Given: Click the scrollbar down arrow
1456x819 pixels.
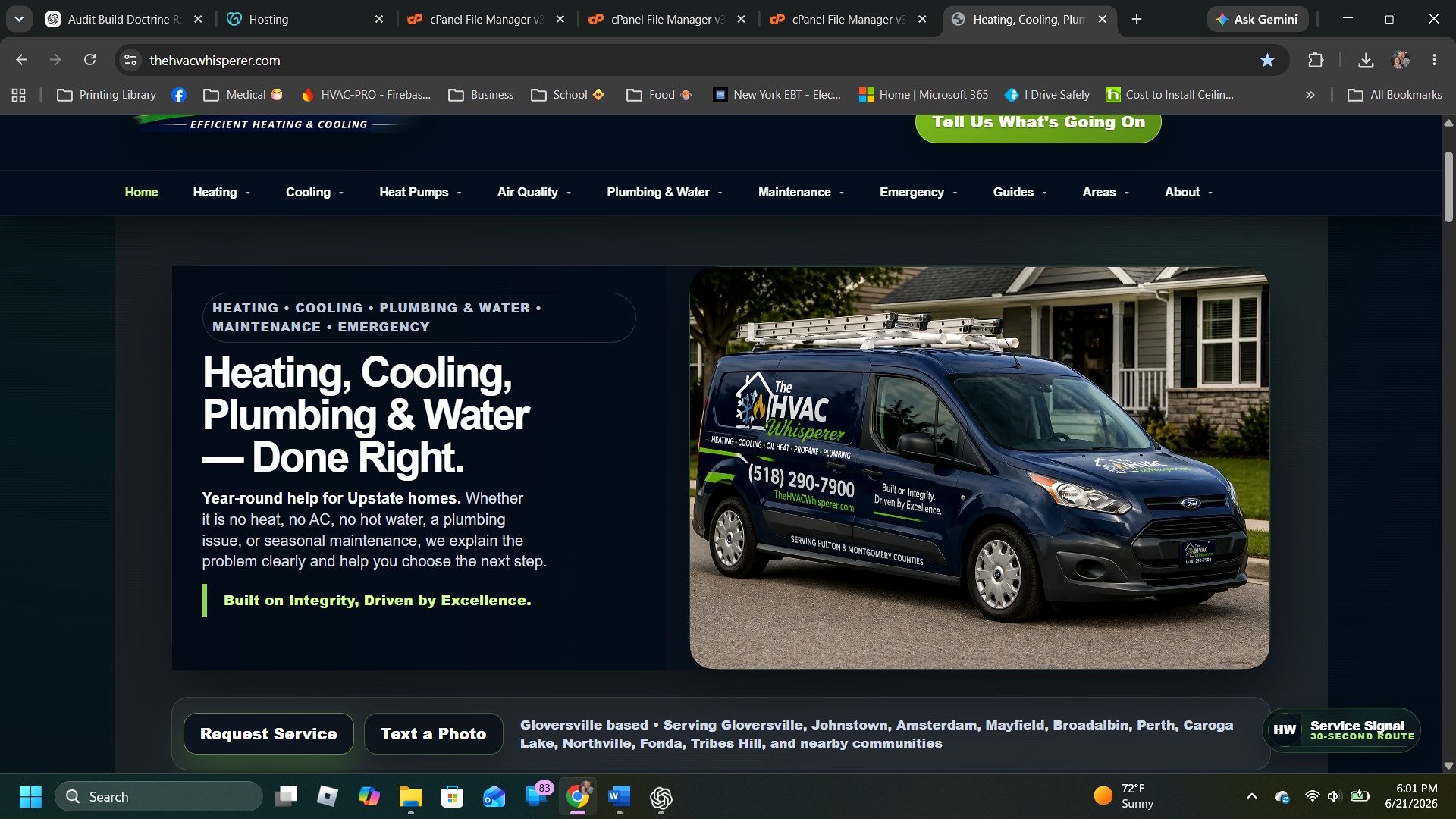Looking at the screenshot, I should point(1448,765).
